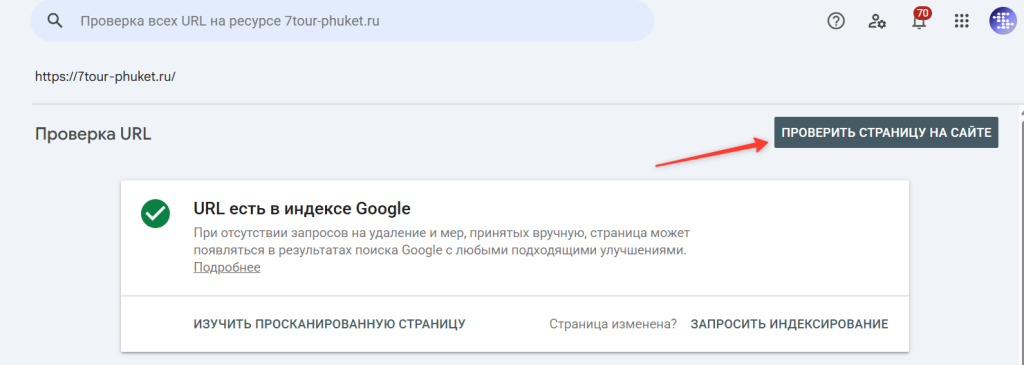Click 'URL есть в индексе Google' title
1024x365 pixels.
click(302, 209)
